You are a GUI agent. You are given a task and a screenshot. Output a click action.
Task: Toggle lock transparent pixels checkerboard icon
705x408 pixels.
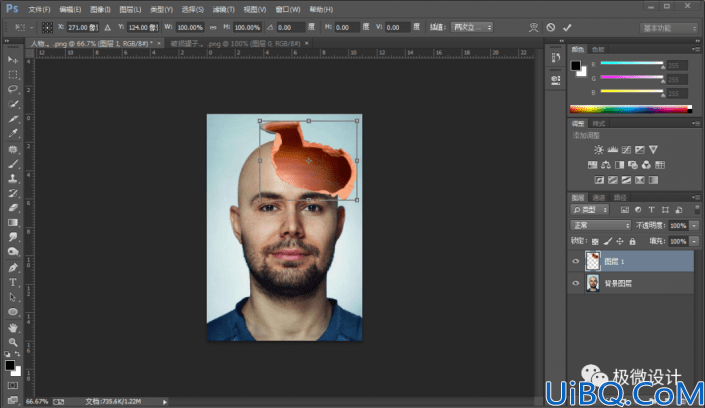(x=595, y=242)
